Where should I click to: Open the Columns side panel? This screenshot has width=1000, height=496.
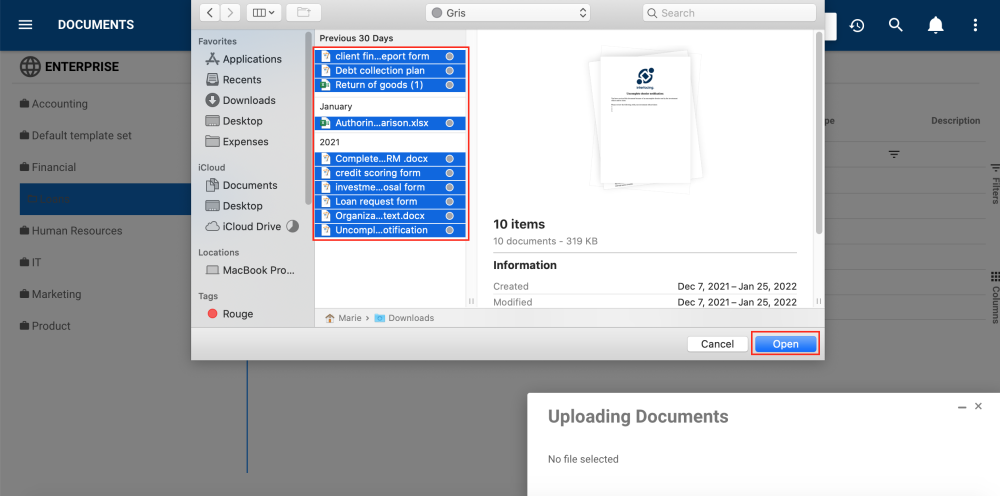click(994, 298)
